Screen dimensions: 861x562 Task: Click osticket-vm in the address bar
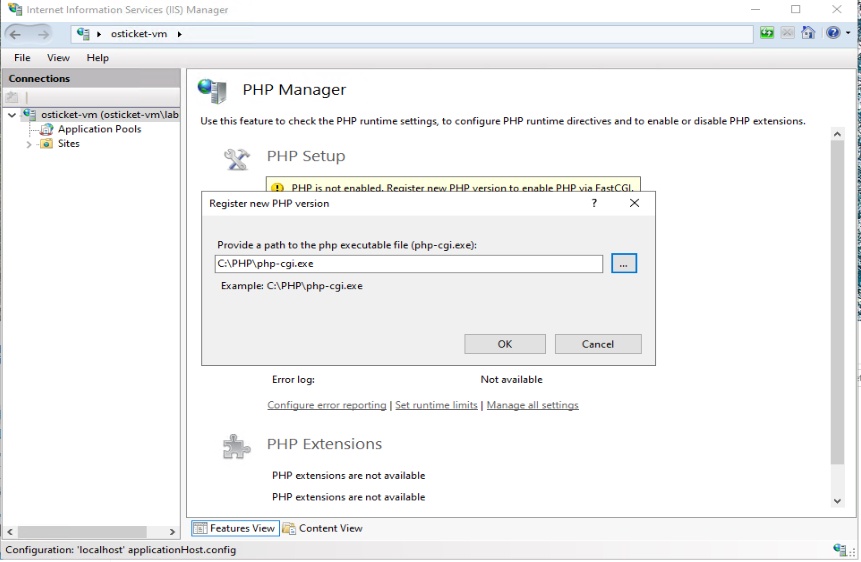[x=139, y=34]
